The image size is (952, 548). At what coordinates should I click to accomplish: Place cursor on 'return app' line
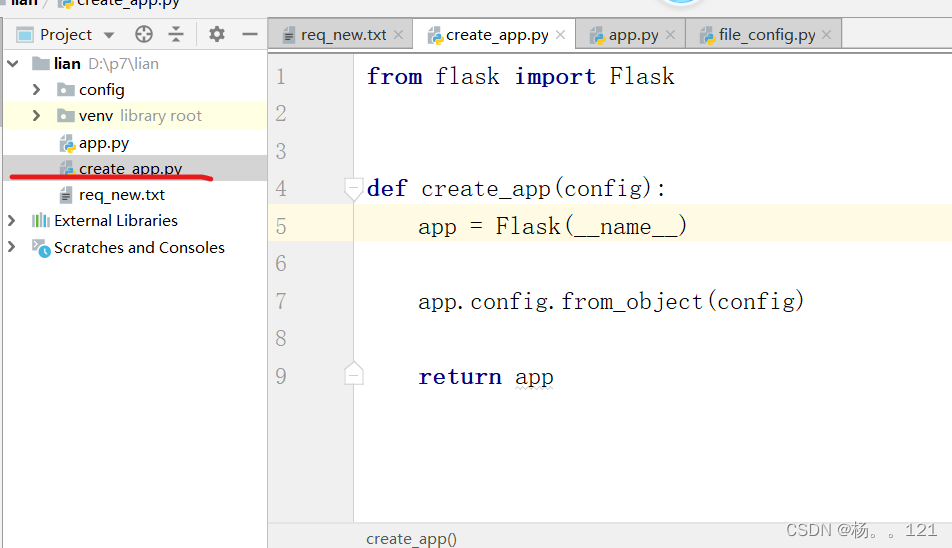[x=486, y=377]
